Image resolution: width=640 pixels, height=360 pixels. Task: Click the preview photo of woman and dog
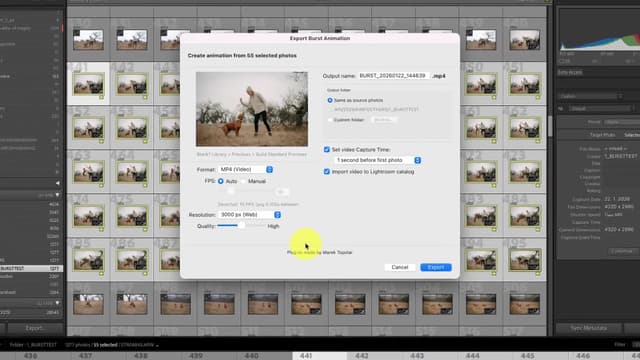point(252,109)
